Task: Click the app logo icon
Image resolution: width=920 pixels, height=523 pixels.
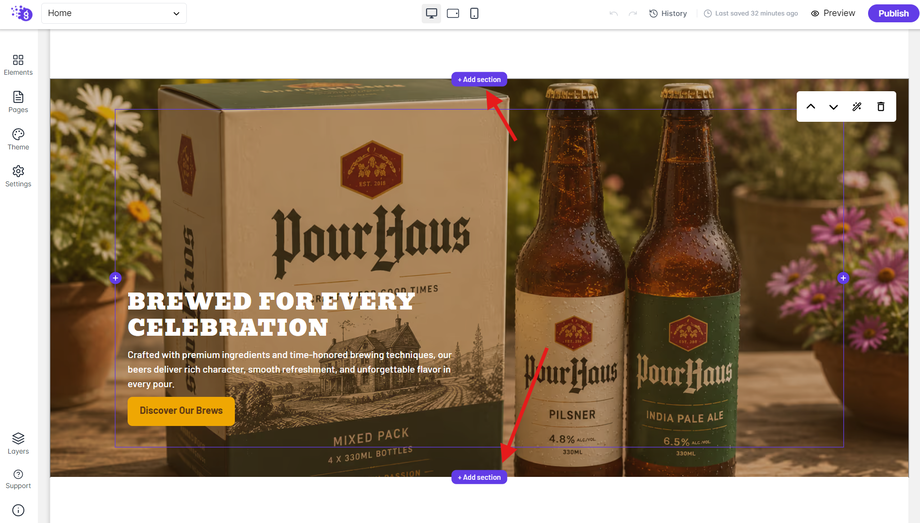Action: tap(22, 13)
